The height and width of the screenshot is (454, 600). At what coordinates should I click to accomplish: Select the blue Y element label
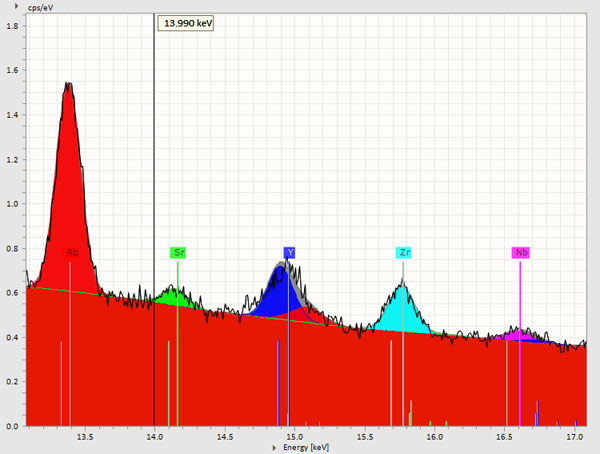click(290, 253)
